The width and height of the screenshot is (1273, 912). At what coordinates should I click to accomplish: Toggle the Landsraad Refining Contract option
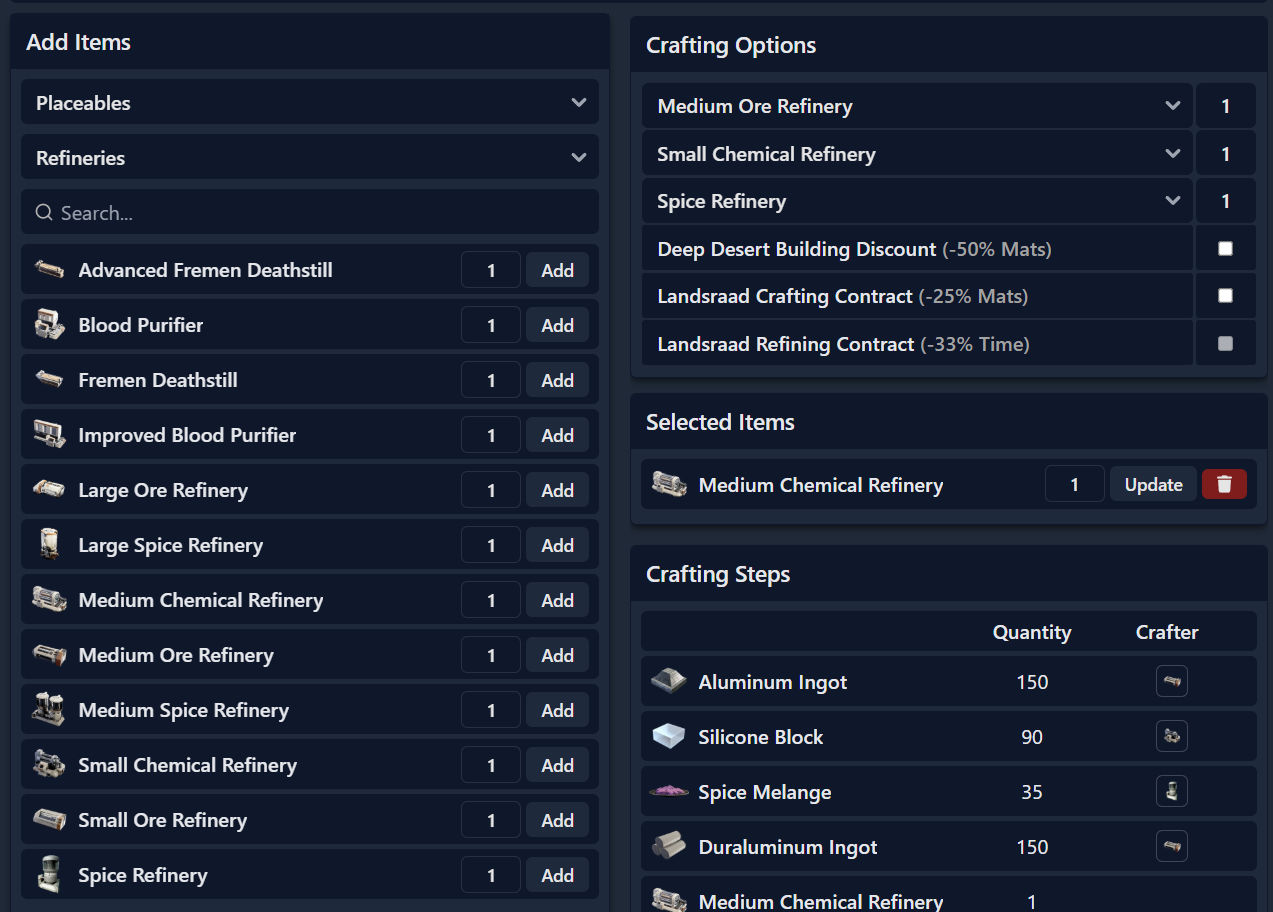click(x=1225, y=343)
